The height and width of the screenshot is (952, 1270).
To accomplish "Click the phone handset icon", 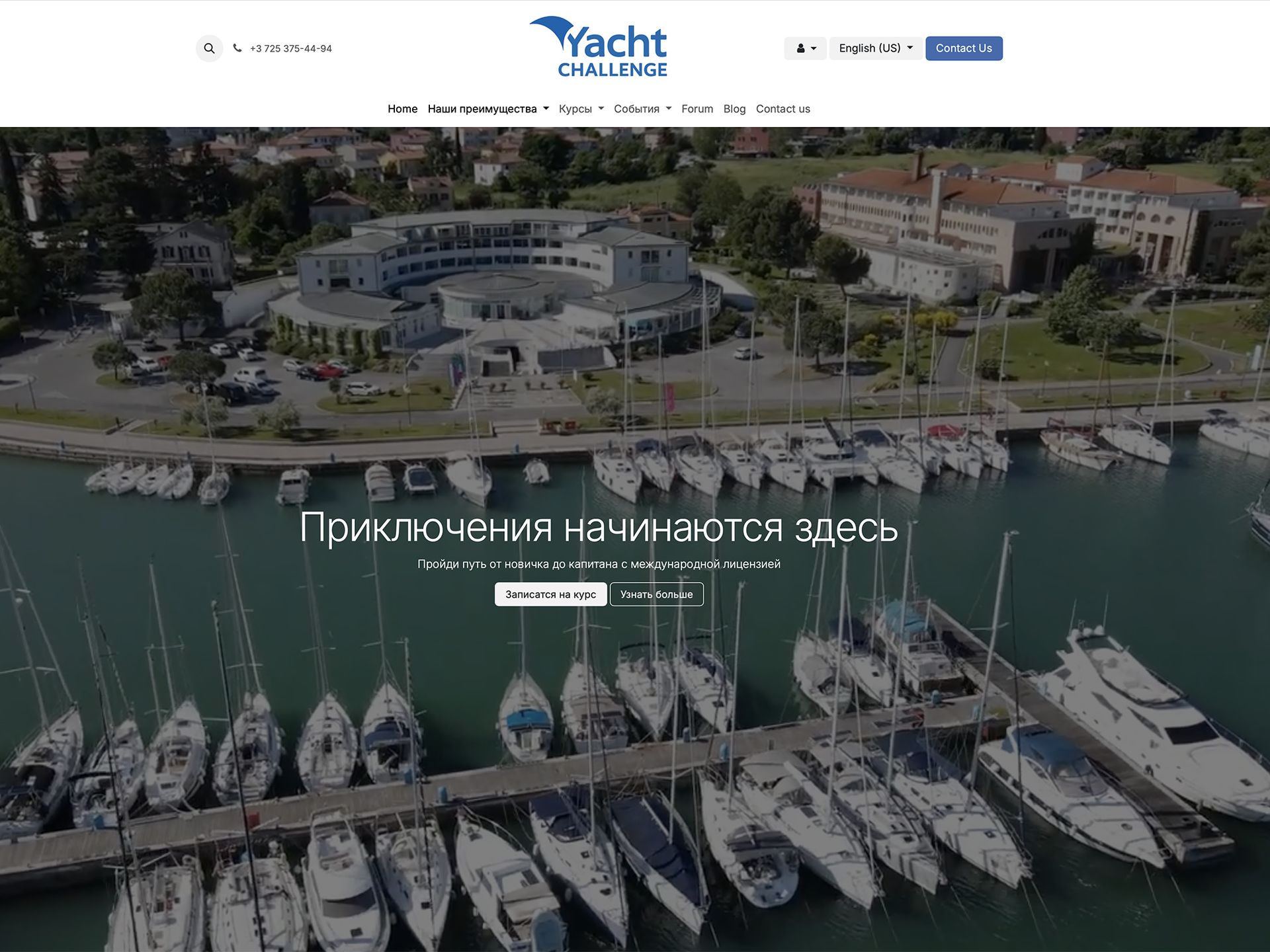I will tap(237, 48).
